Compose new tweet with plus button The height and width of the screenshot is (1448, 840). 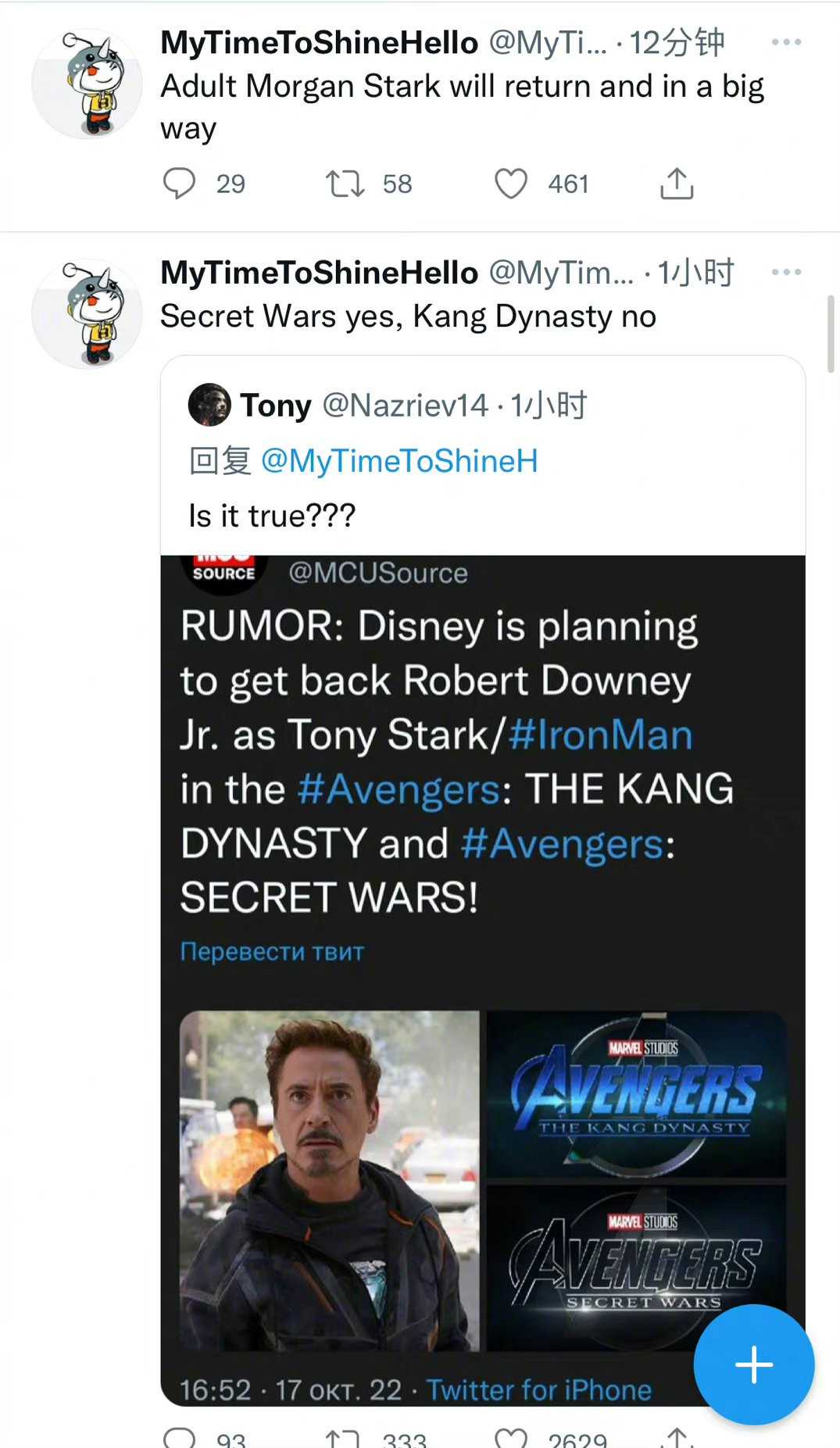coord(754,1364)
